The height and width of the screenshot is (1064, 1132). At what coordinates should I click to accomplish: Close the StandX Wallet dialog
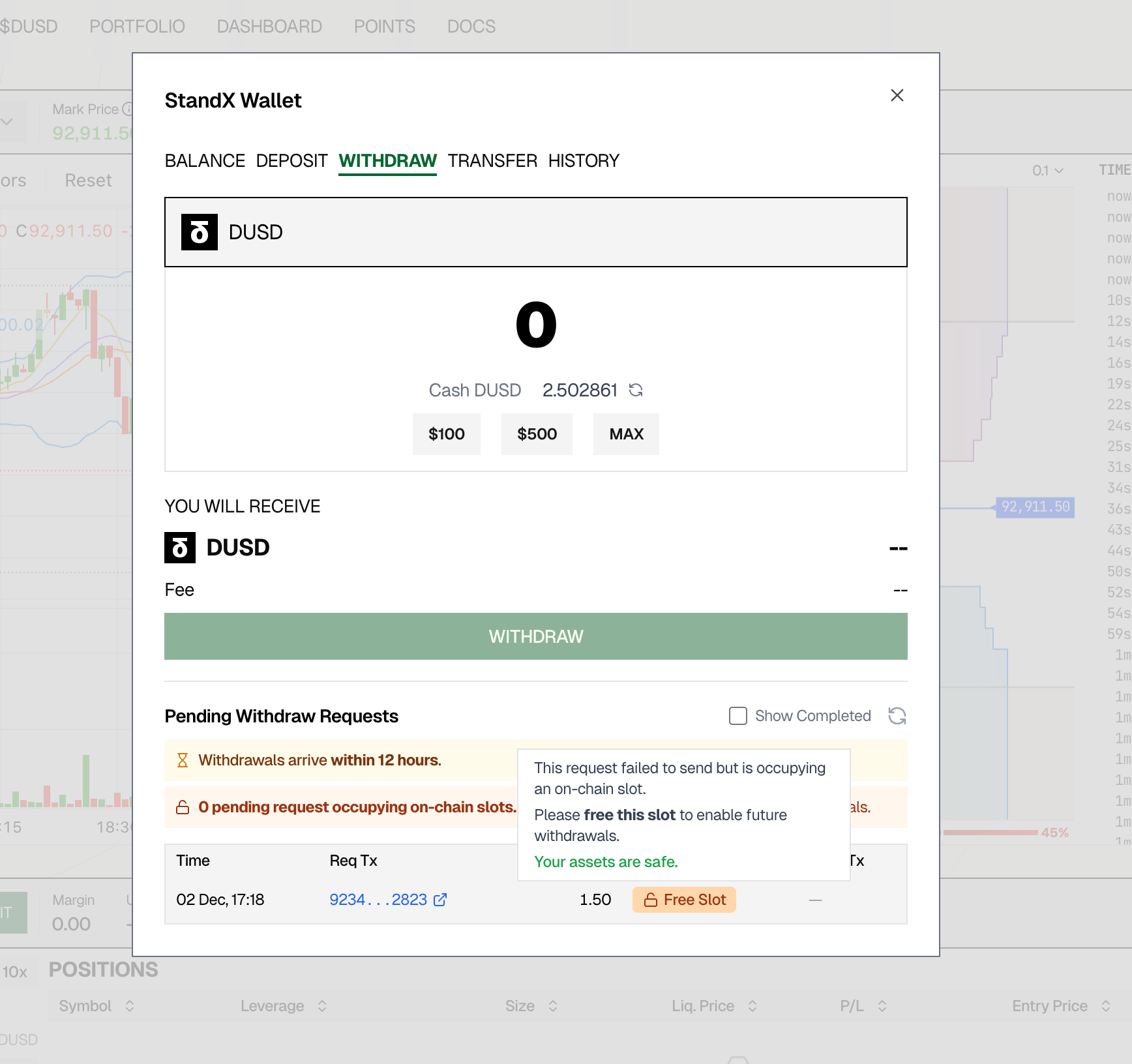click(x=897, y=95)
